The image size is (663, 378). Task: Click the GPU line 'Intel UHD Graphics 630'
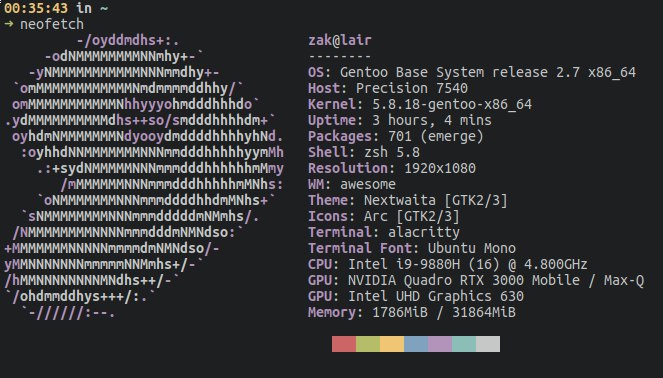tap(416, 296)
